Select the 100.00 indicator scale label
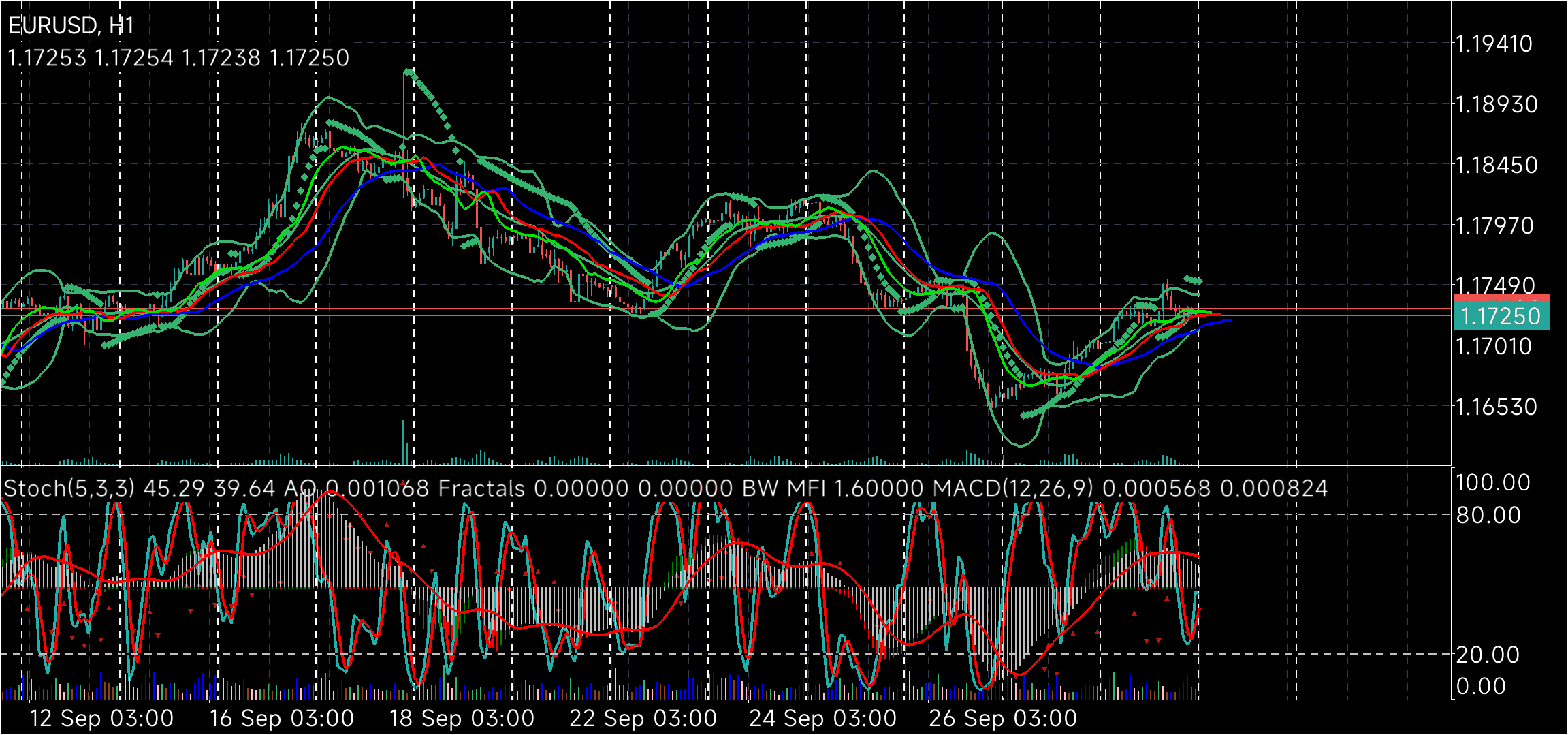Image resolution: width=1568 pixels, height=735 pixels. point(1492,483)
